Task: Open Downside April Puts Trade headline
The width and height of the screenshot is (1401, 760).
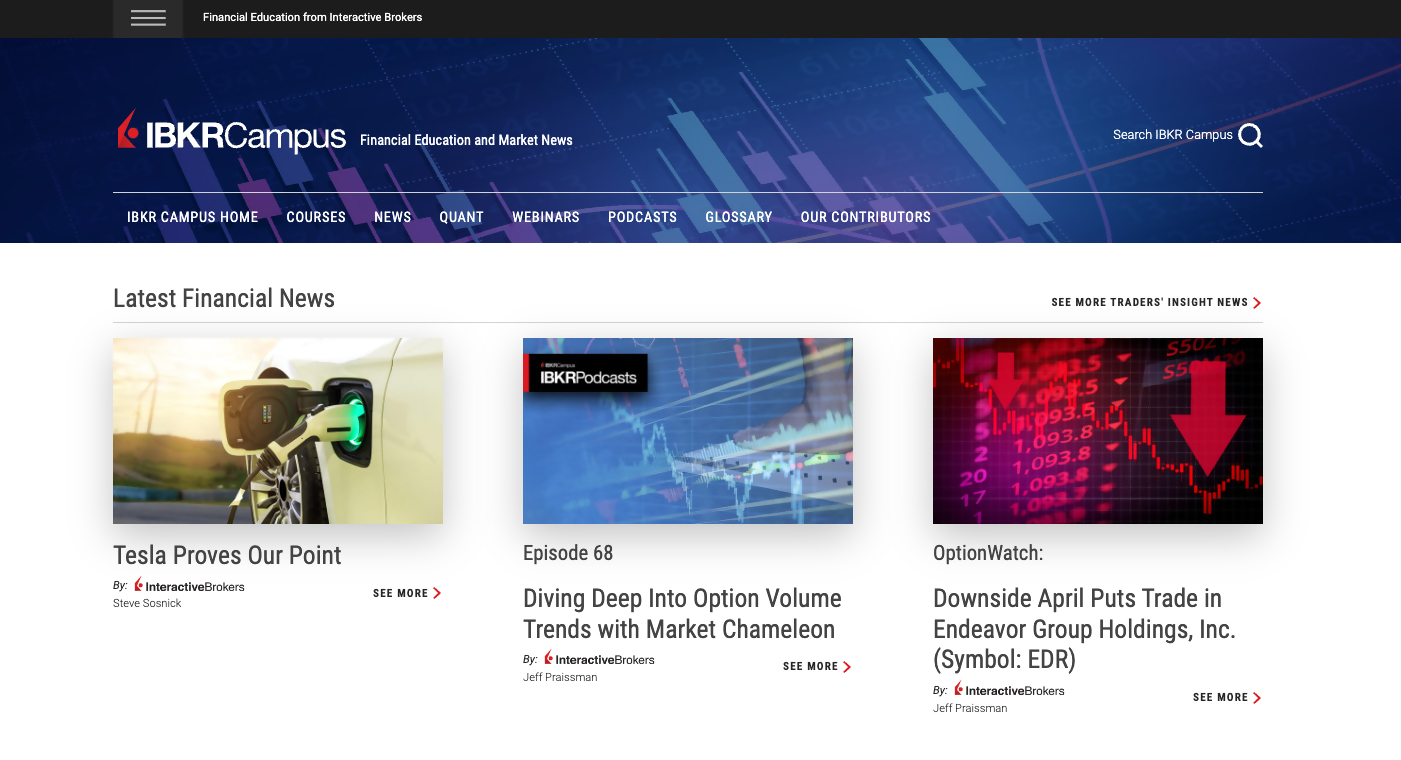Action: 1084,629
